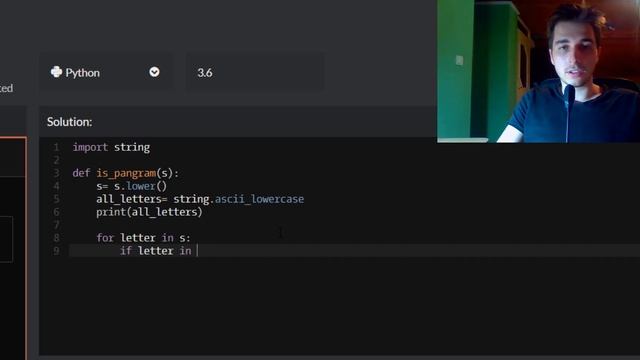This screenshot has width=640, height=360.
Task: Click line number 2 in gutter
Action: (x=56, y=160)
